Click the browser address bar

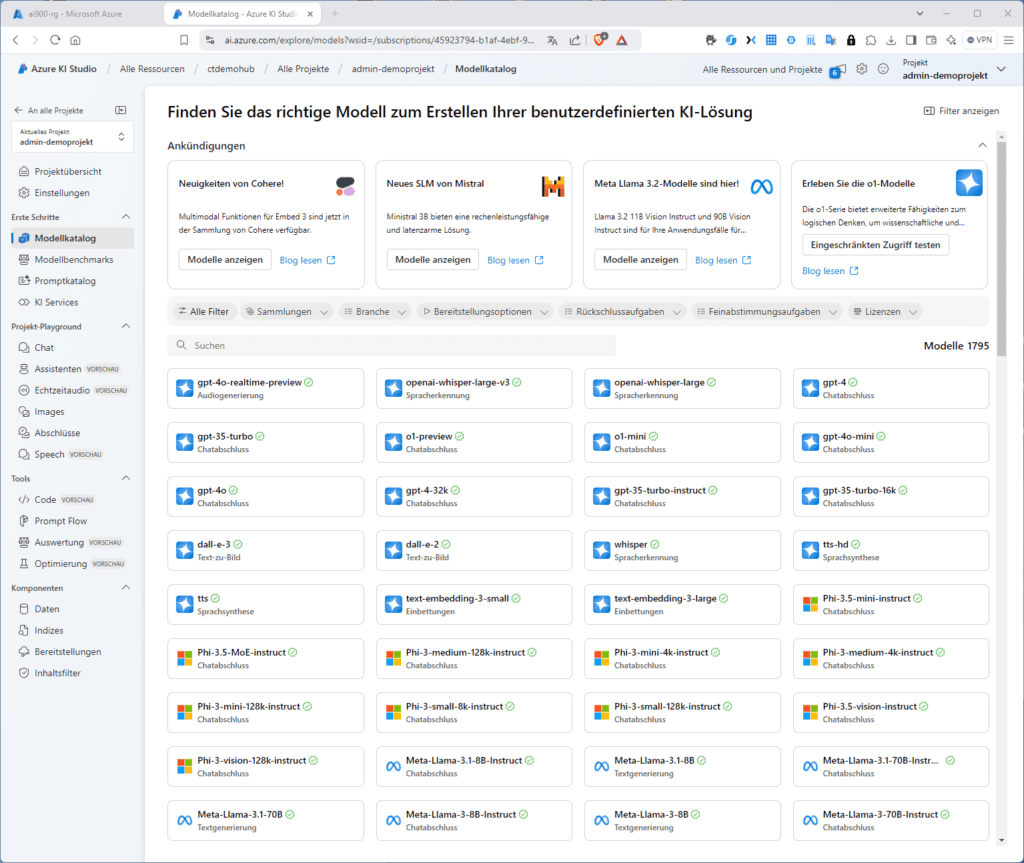pos(379,41)
